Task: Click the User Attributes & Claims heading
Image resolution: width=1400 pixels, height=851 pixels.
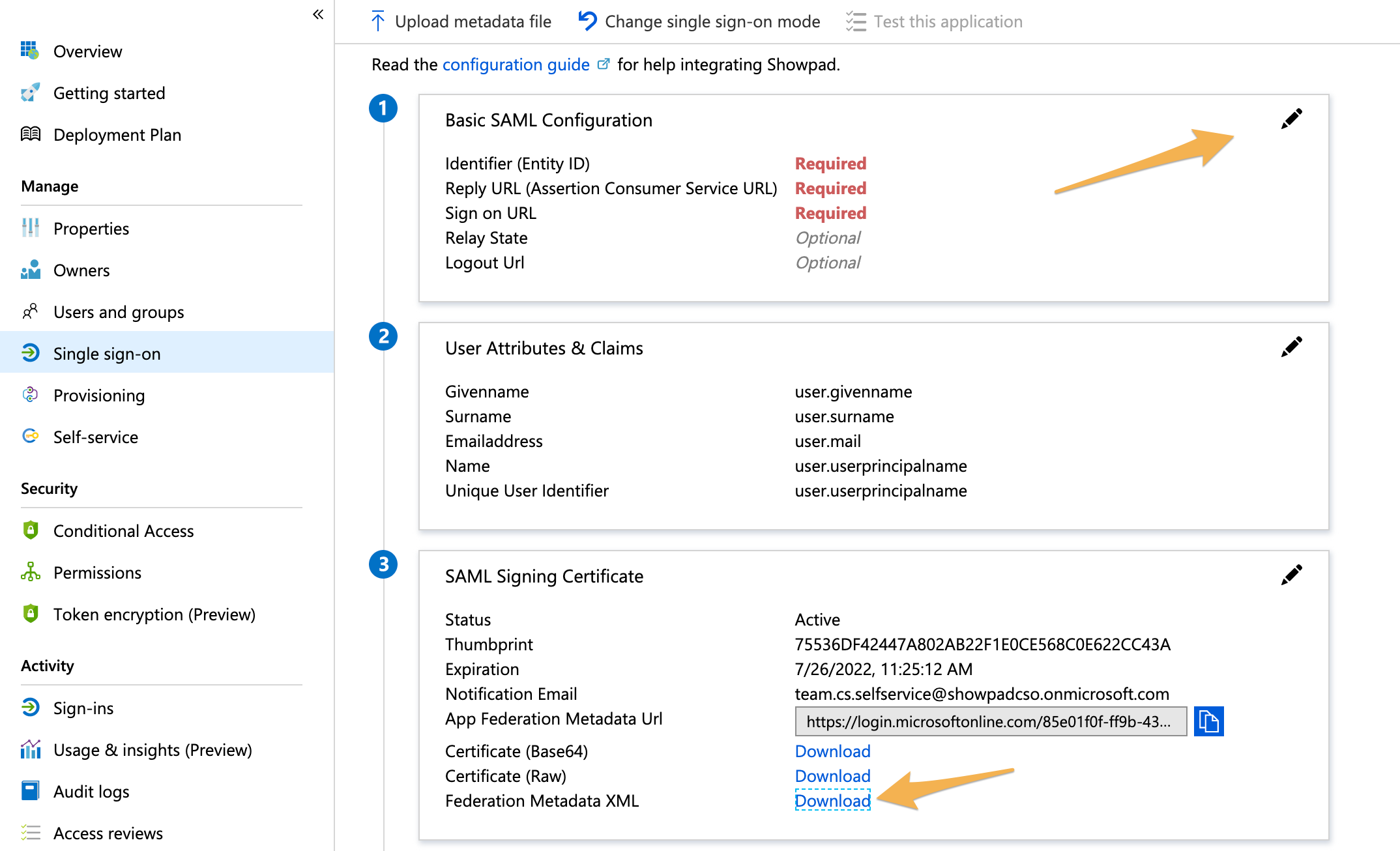Action: click(544, 348)
